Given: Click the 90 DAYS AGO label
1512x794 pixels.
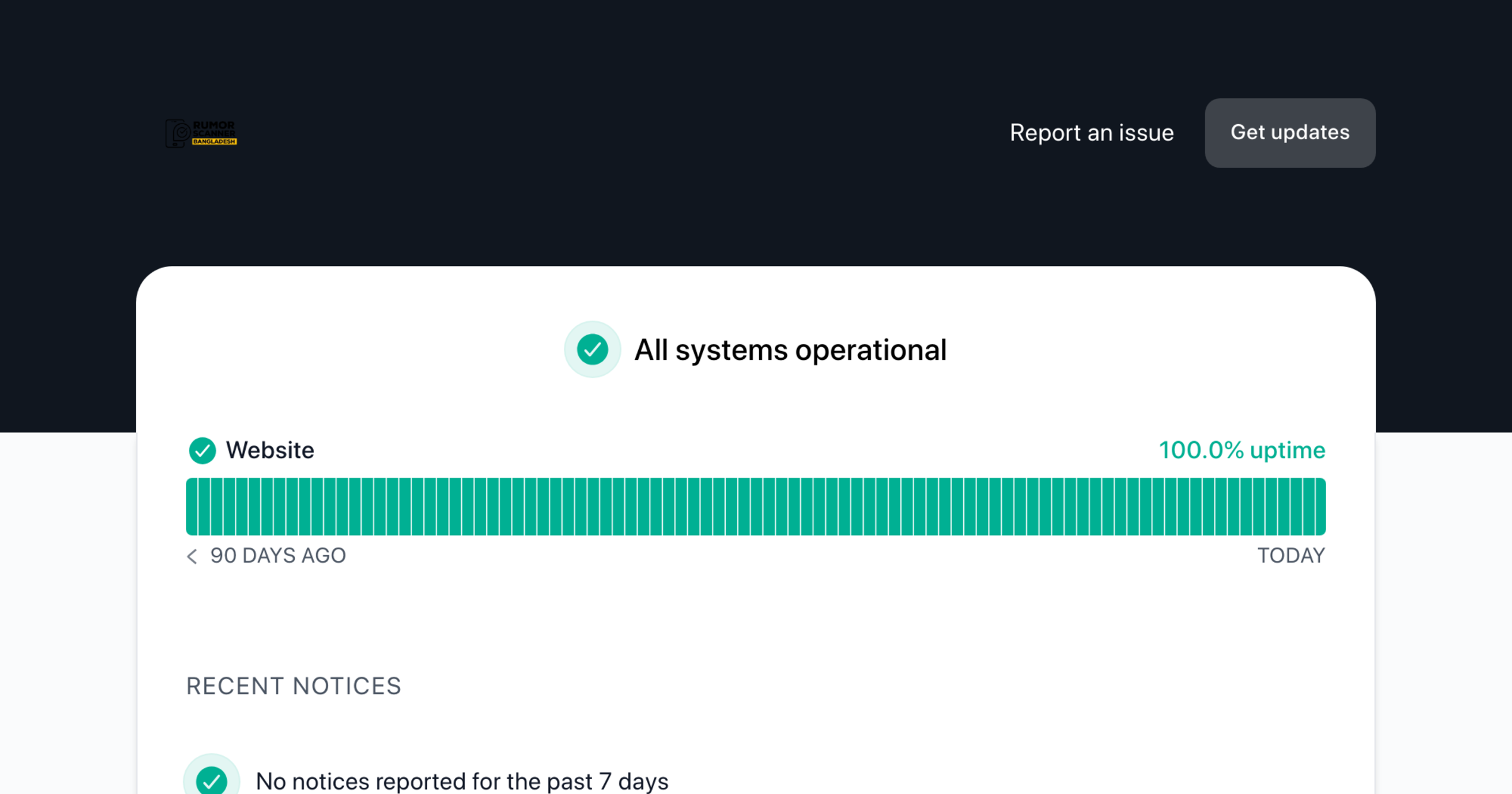Looking at the screenshot, I should pos(278,556).
